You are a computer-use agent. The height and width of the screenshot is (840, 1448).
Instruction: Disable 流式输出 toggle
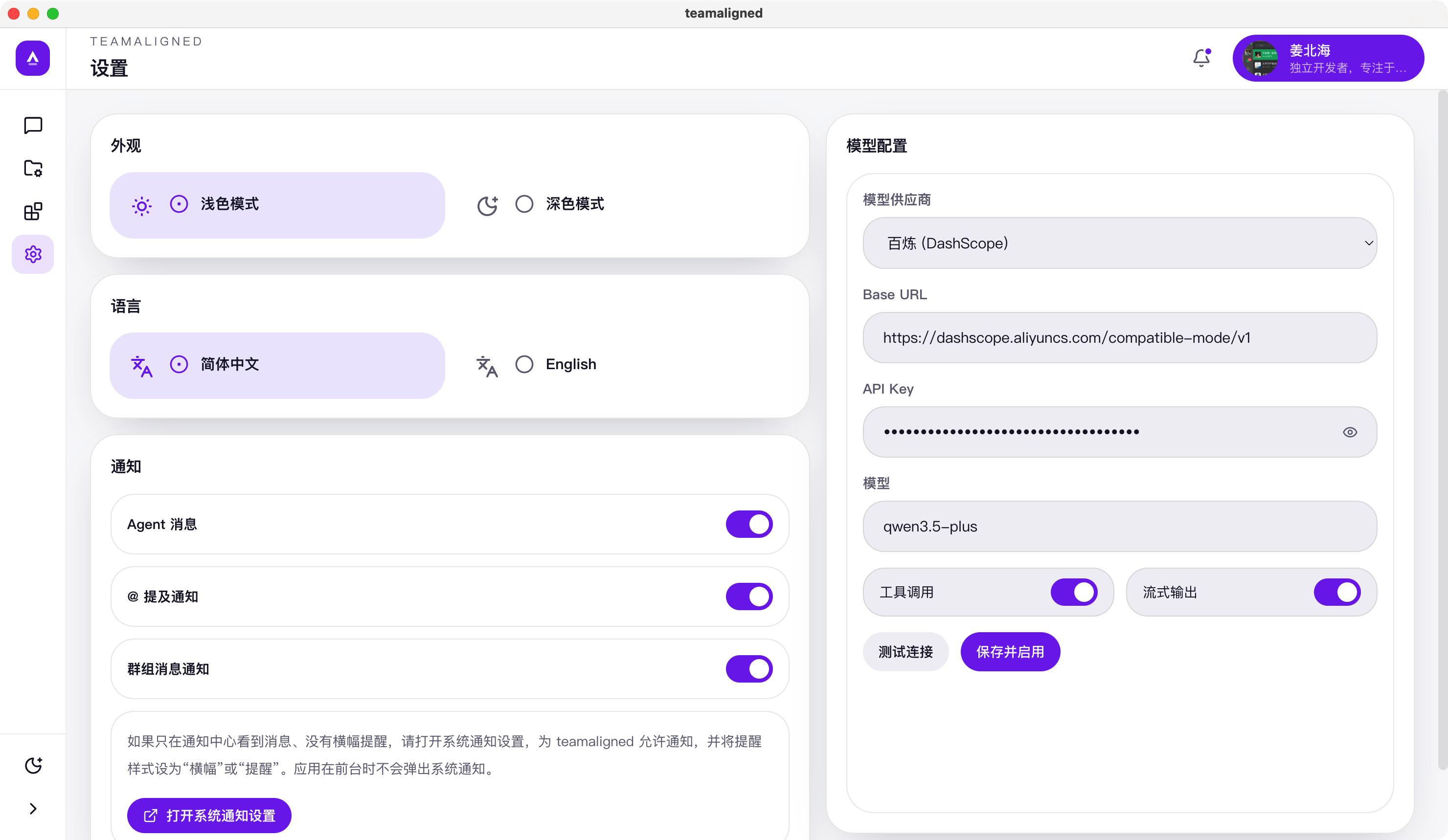pyautogui.click(x=1336, y=592)
